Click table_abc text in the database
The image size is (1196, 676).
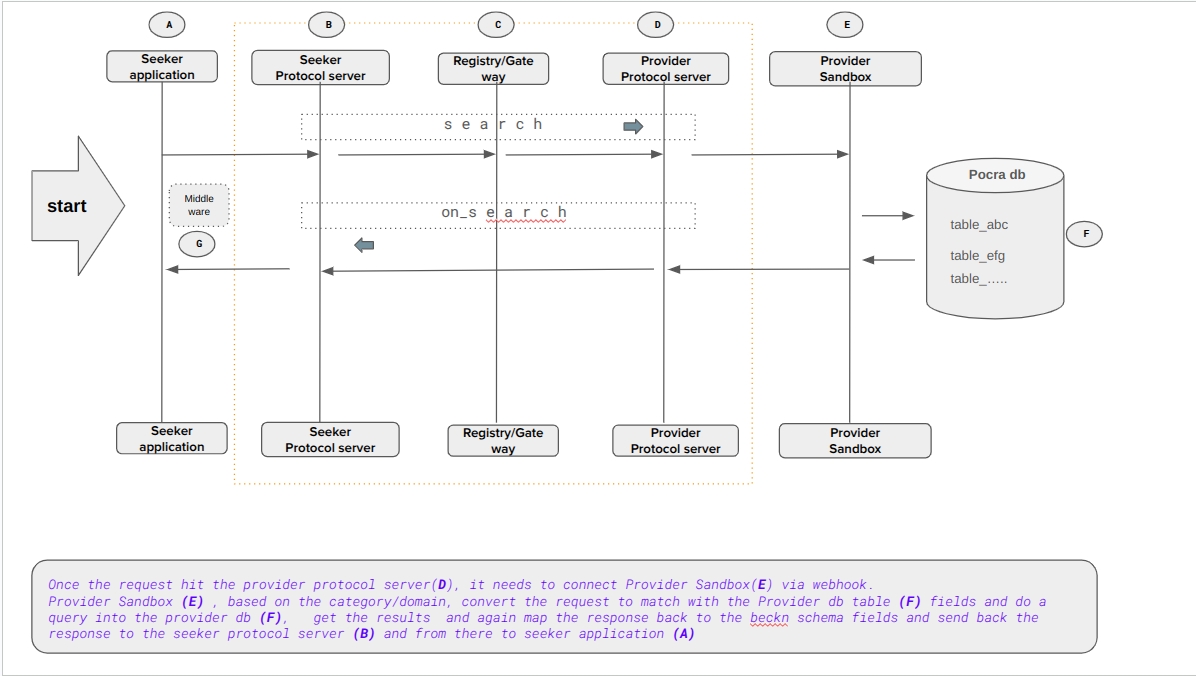click(x=978, y=225)
